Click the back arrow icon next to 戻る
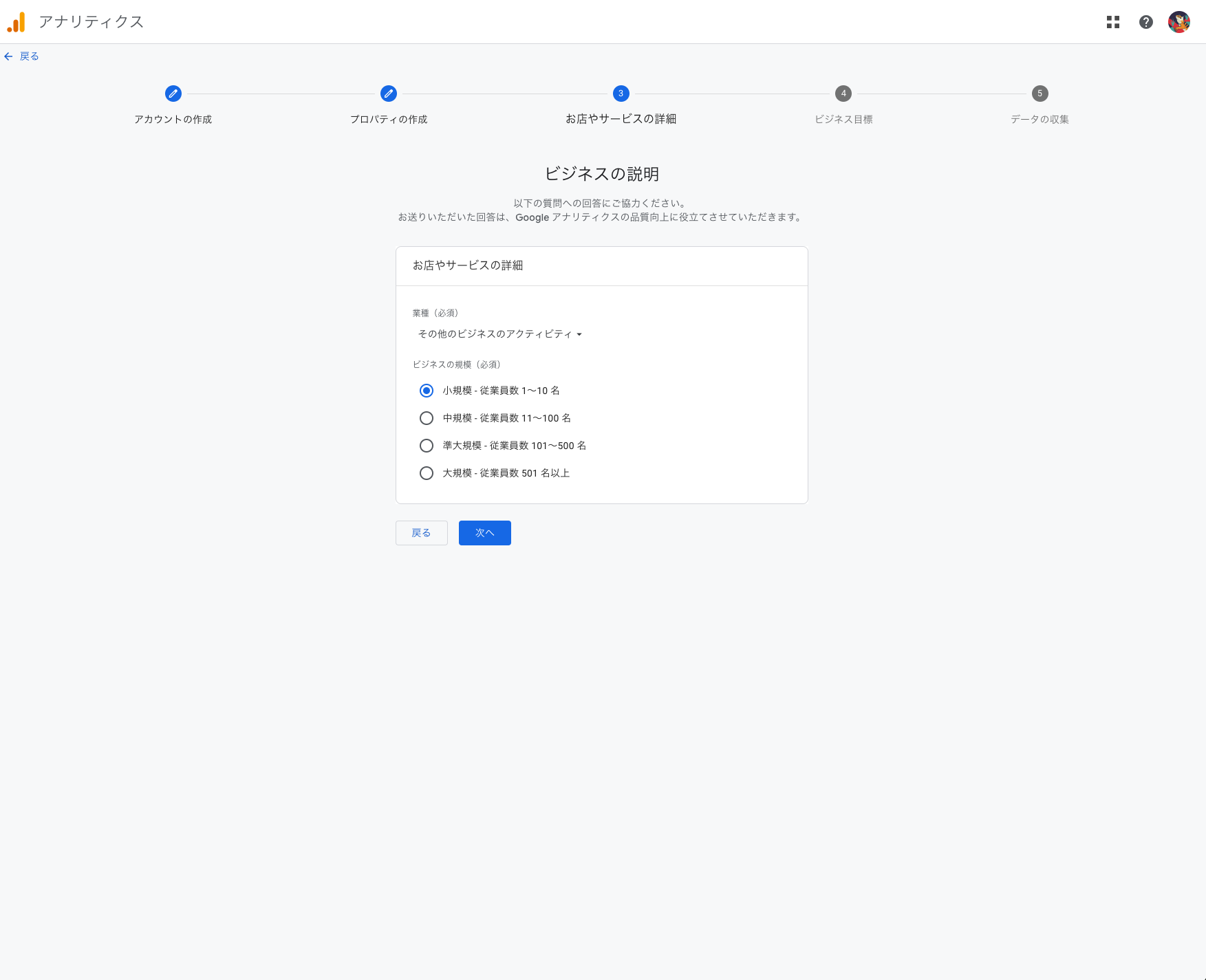 tap(8, 56)
